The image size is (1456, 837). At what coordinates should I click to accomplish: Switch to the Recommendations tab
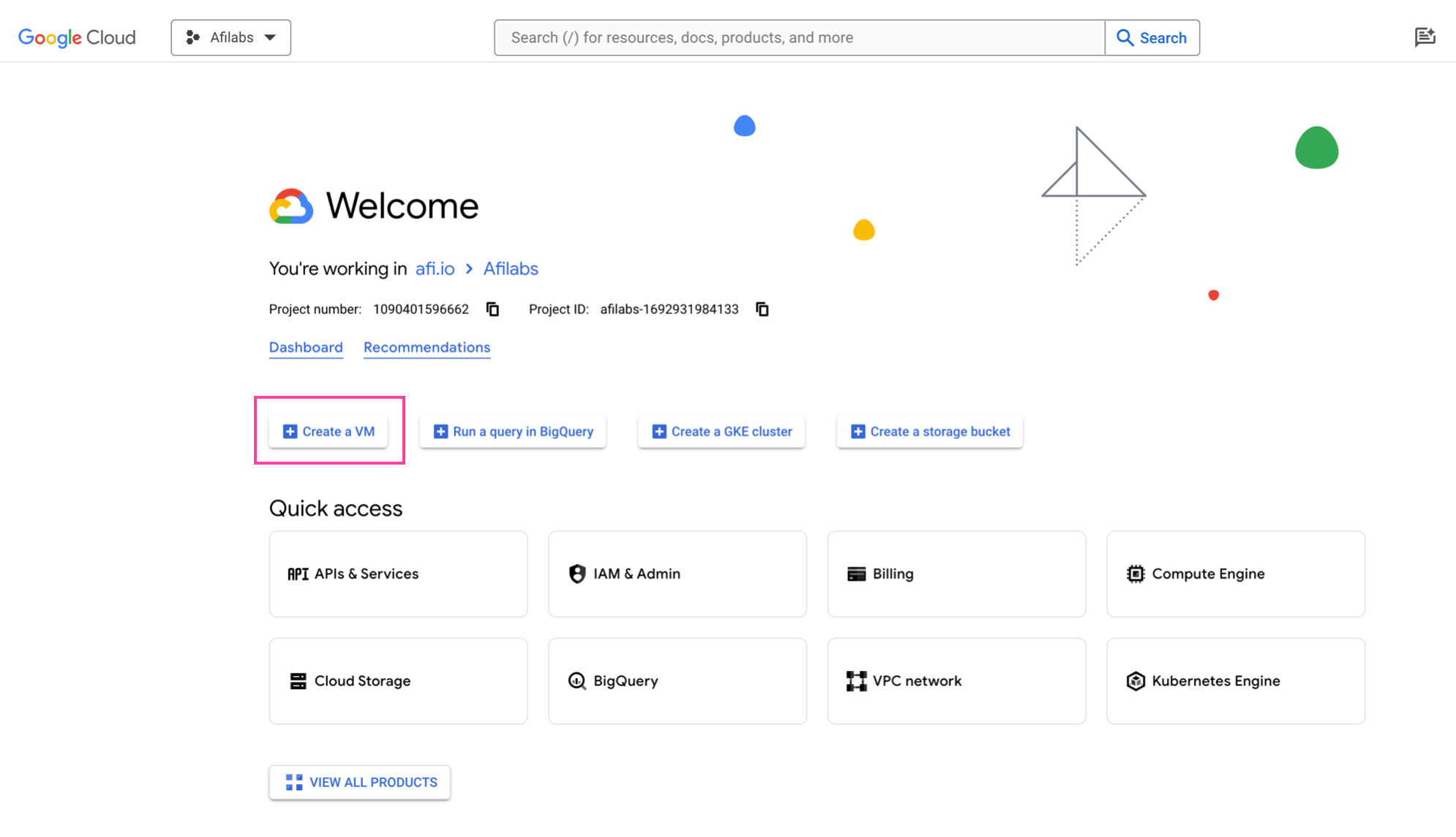(x=427, y=348)
